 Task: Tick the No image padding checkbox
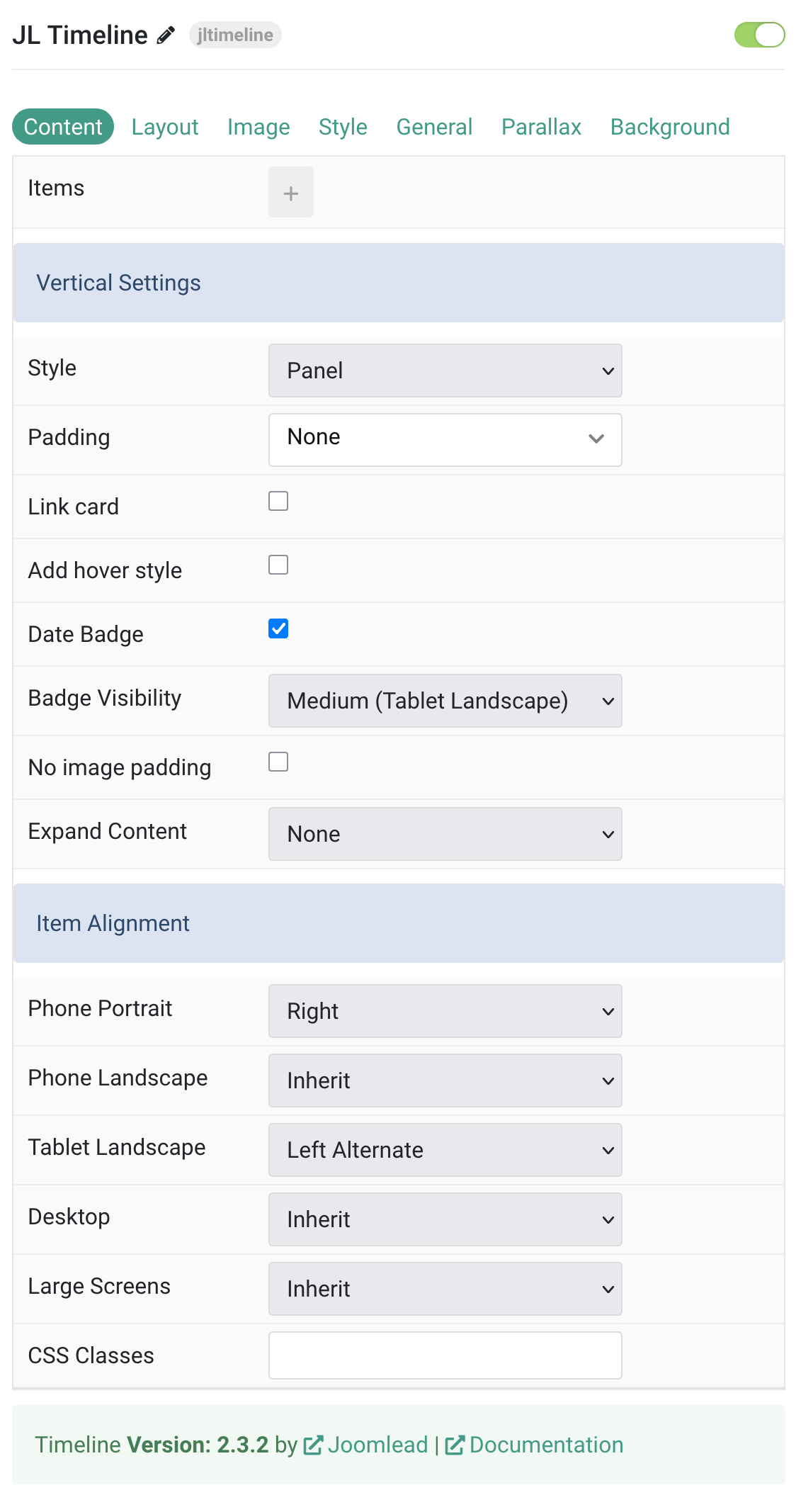coord(278,762)
